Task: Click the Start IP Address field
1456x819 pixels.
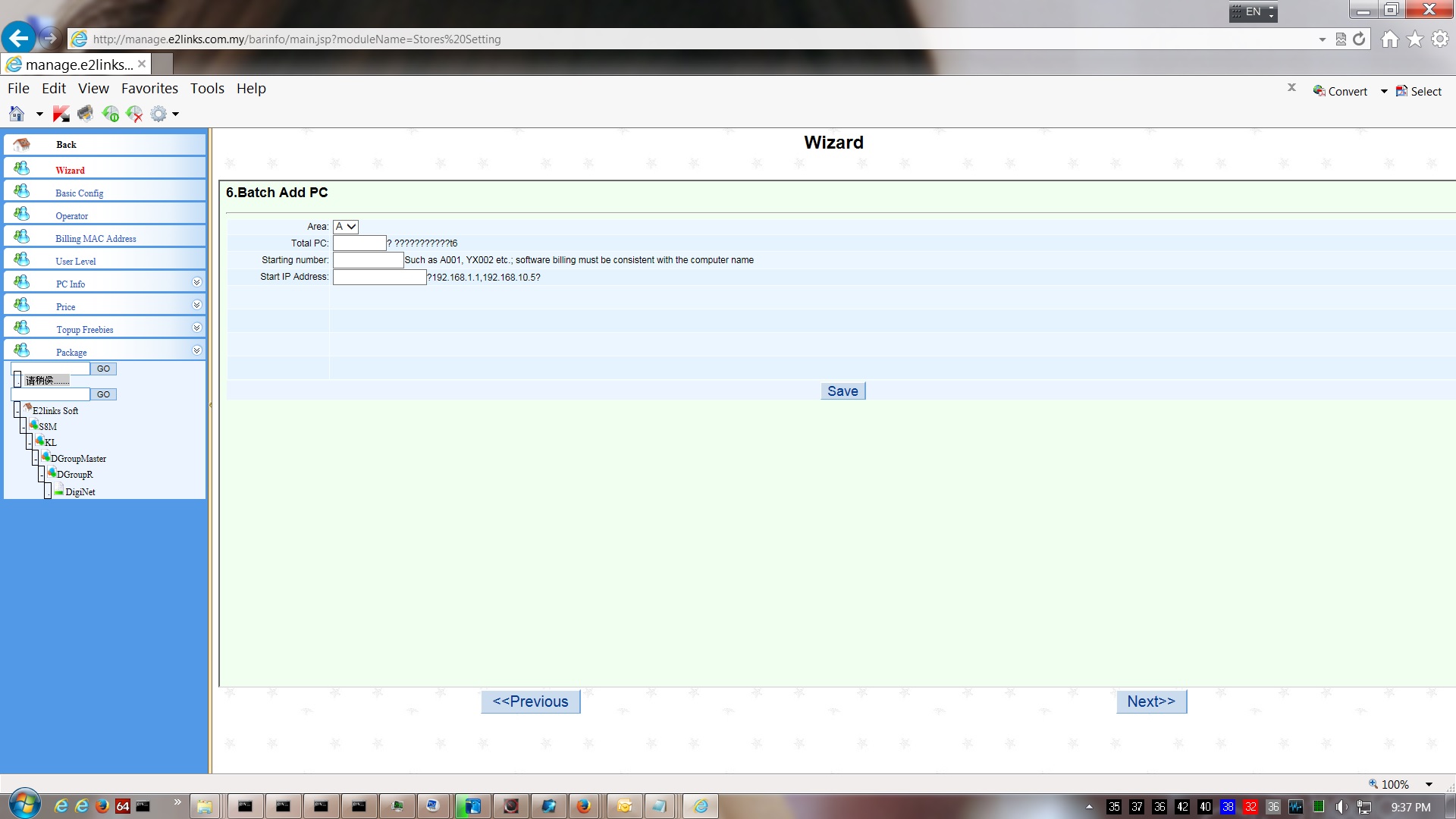Action: click(x=379, y=277)
